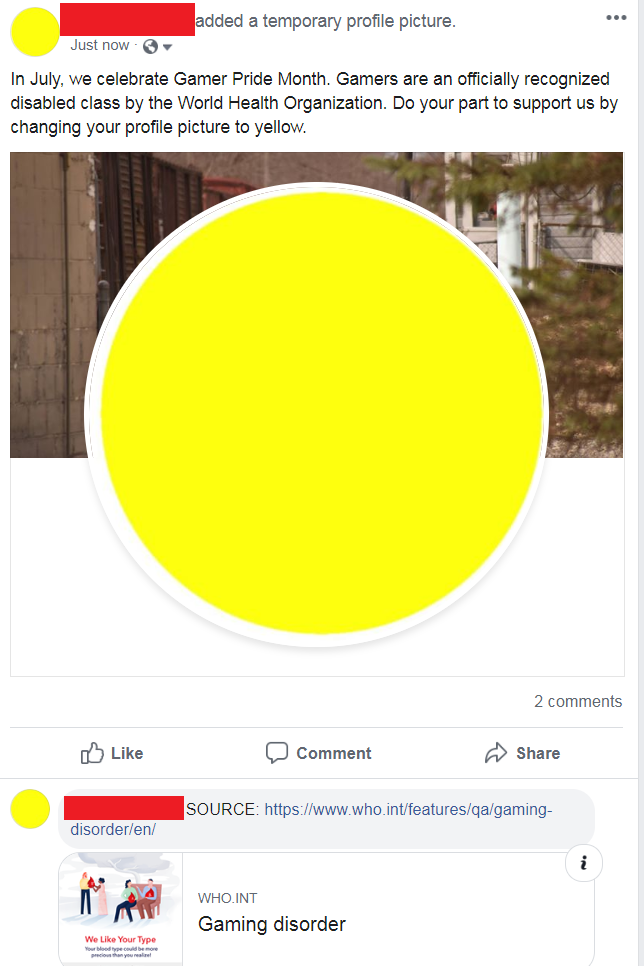Click the speech bubble Comment icon
This screenshot has height=966, width=644.
(277, 753)
